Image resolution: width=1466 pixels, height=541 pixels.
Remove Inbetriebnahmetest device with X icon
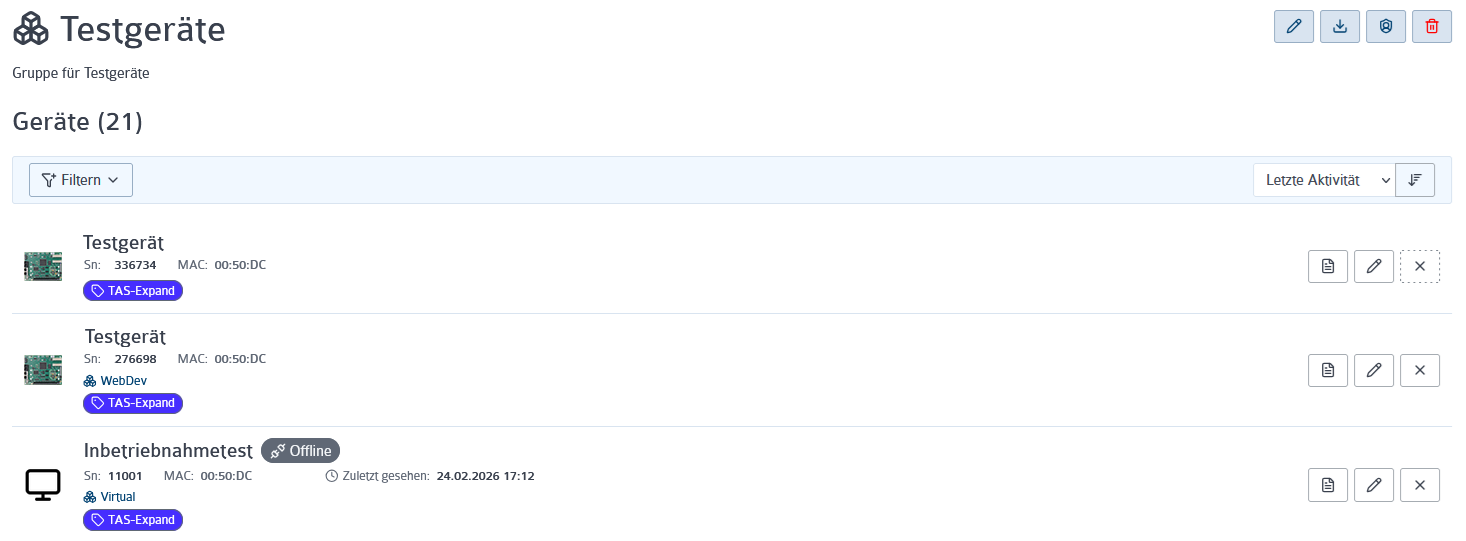pos(1420,485)
